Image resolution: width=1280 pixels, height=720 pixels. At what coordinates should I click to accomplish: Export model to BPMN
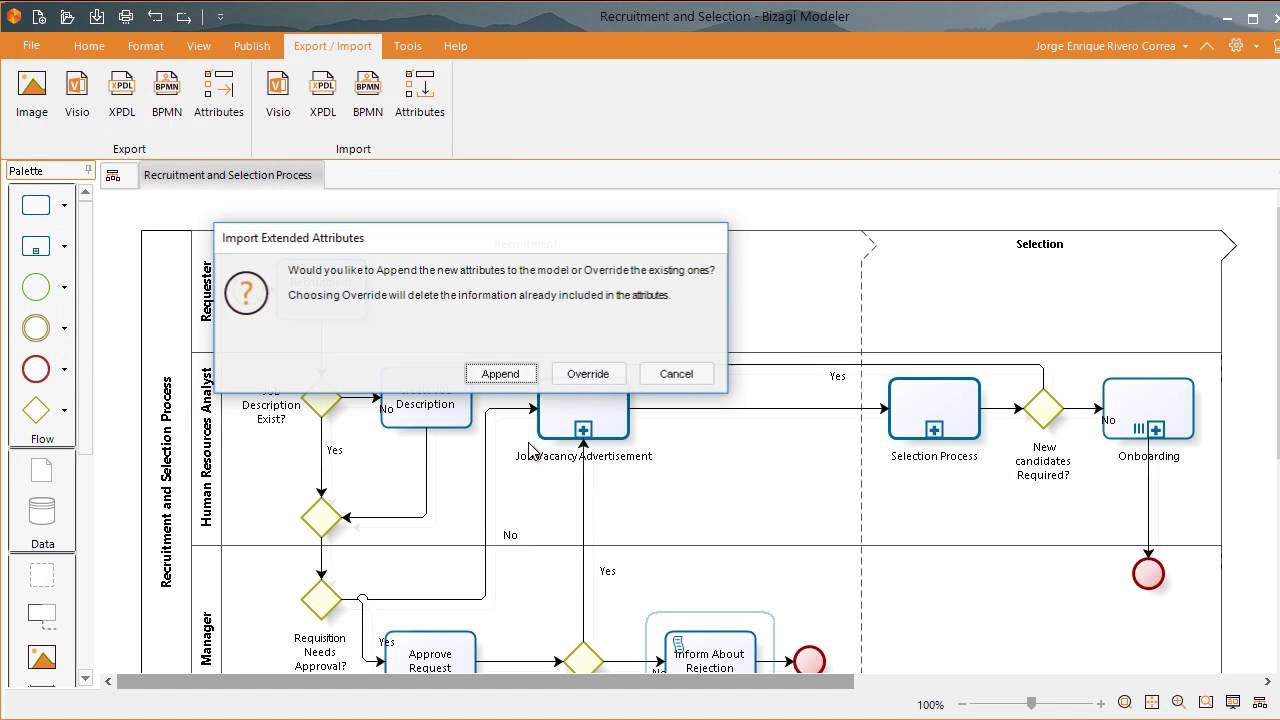167,94
